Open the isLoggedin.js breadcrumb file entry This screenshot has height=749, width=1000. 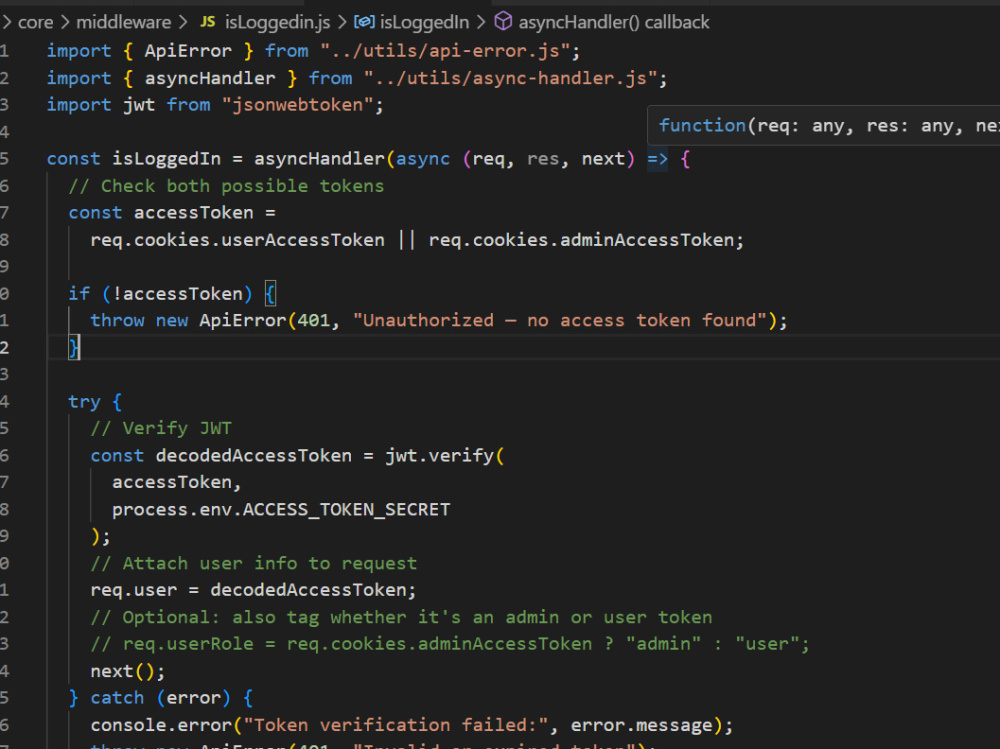[x=277, y=22]
